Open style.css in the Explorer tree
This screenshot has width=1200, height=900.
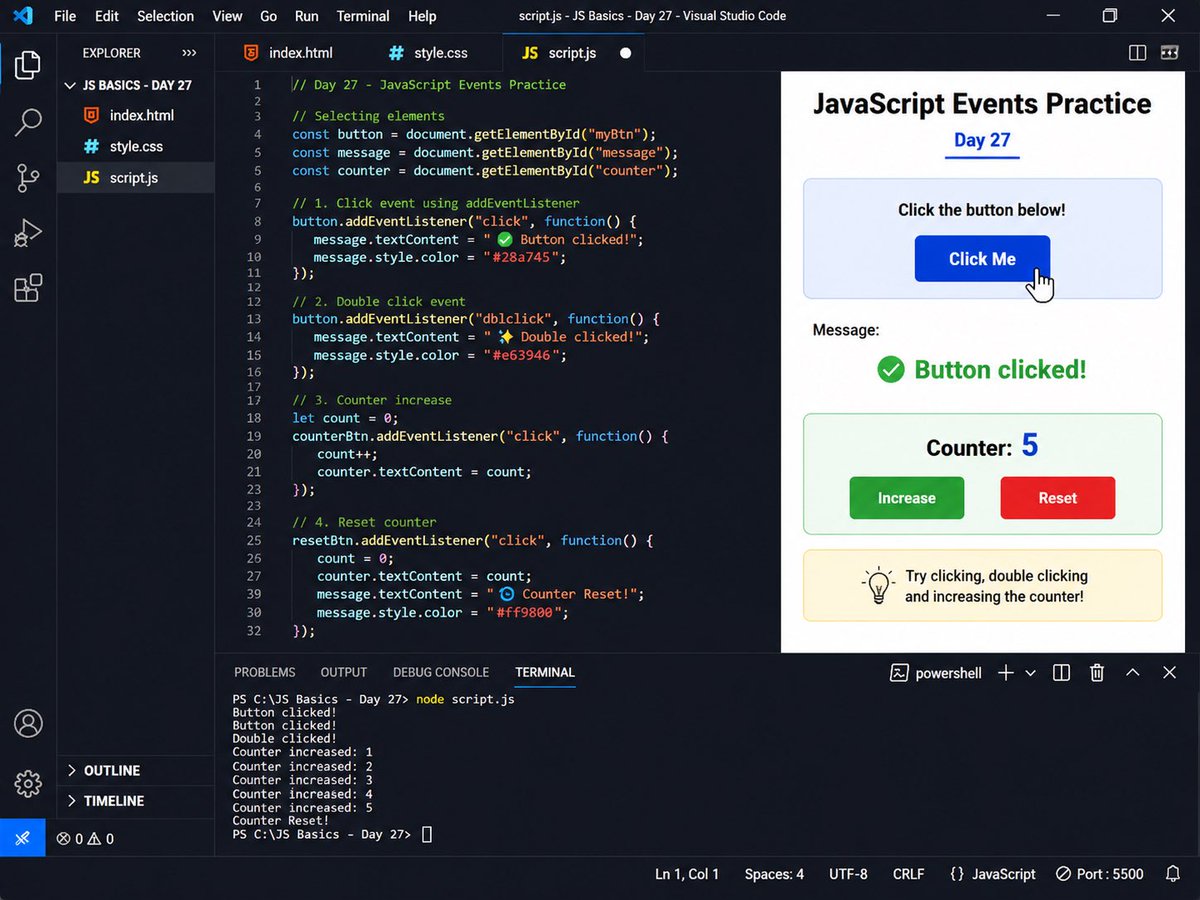136,147
